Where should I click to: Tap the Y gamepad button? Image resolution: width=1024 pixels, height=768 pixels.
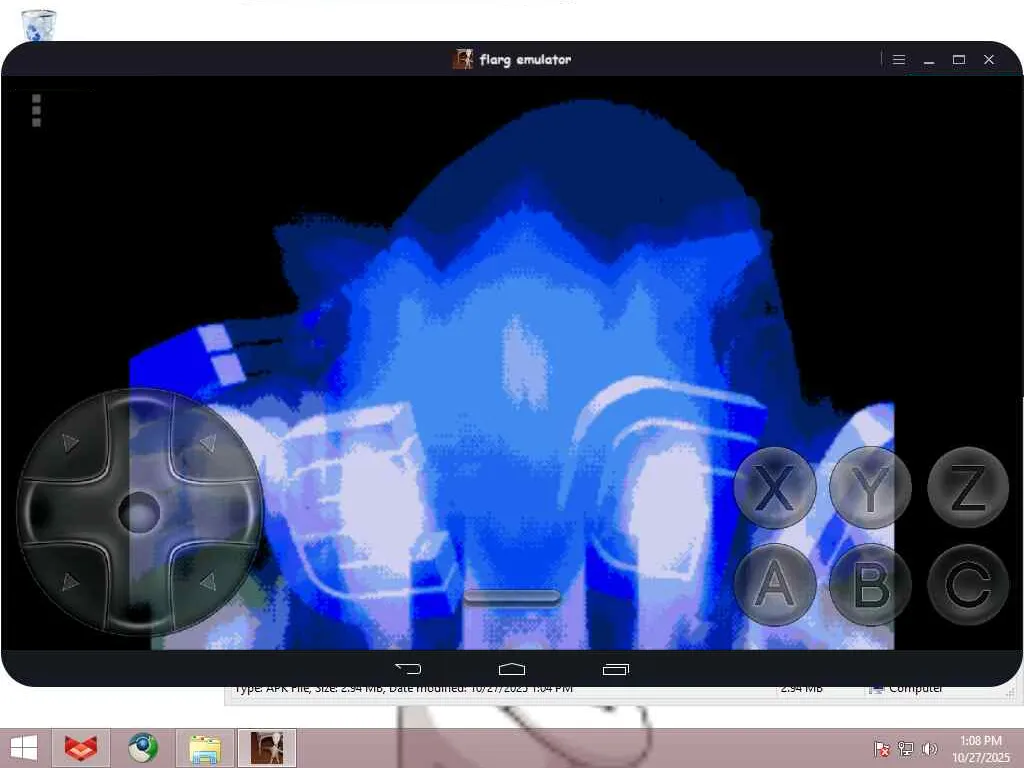871,488
